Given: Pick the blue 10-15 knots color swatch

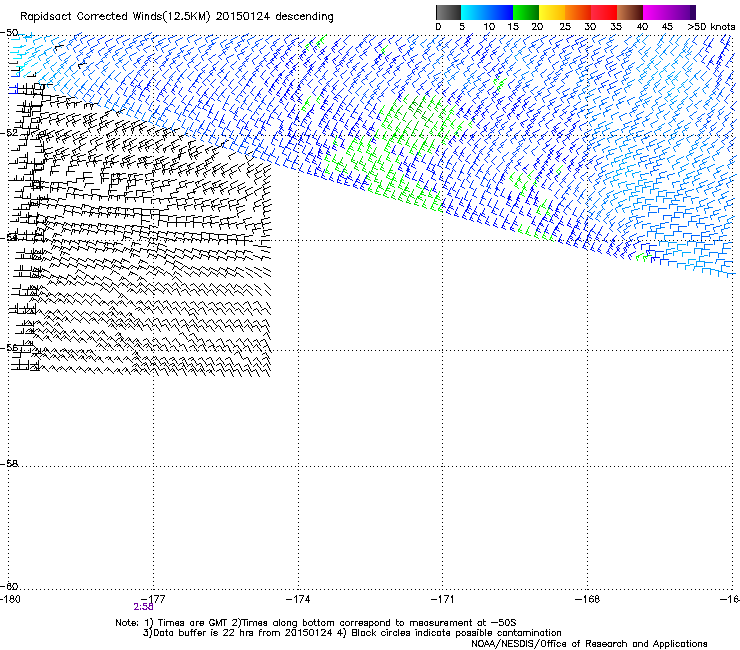Looking at the screenshot, I should (500, 12).
